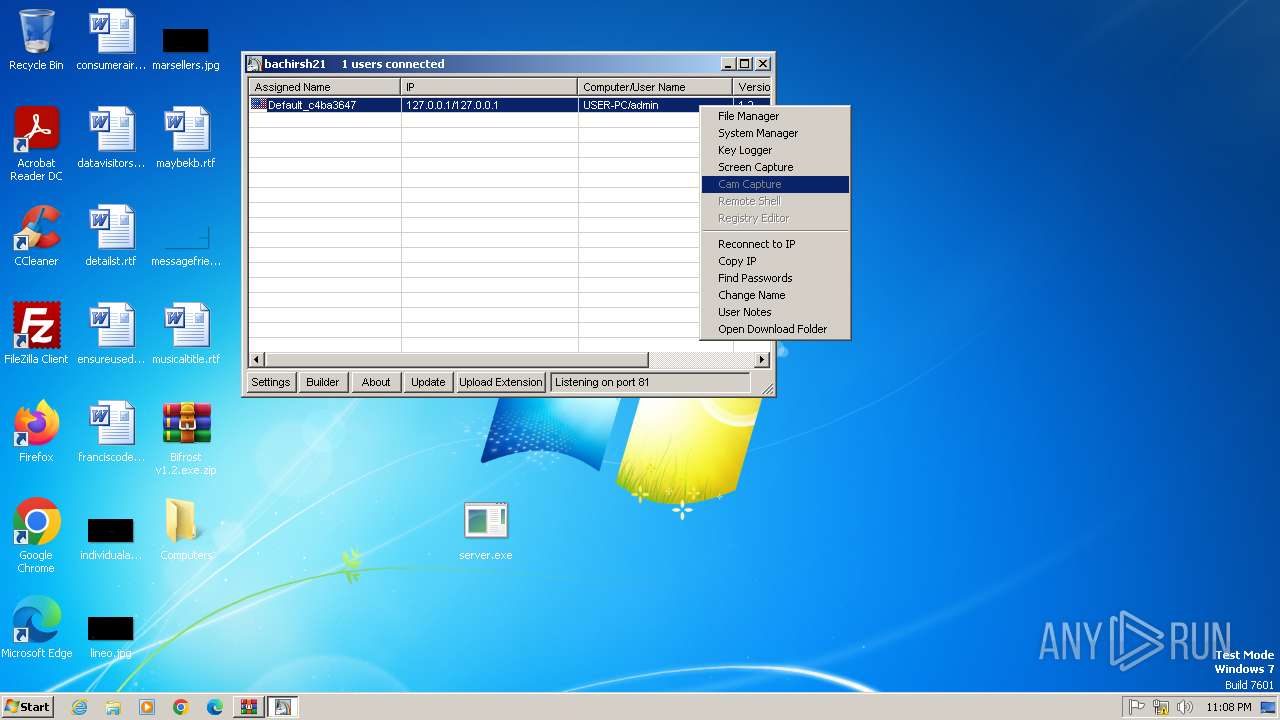The image size is (1280, 720).
Task: Select lineo.jpg file on desktop
Action: coord(111,636)
